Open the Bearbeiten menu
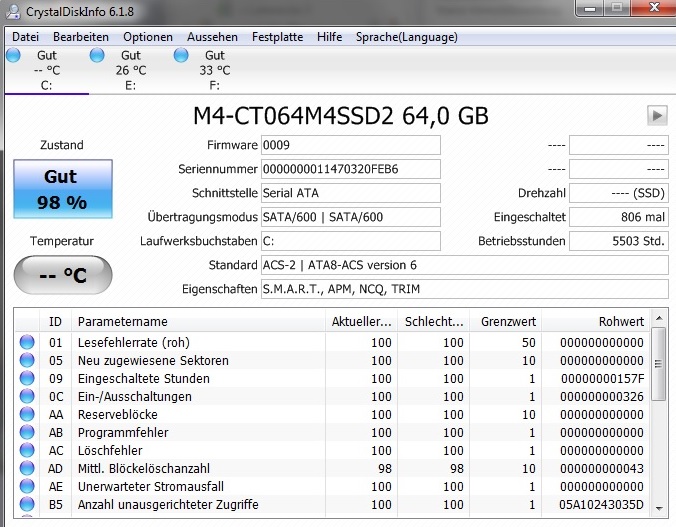 (81, 37)
